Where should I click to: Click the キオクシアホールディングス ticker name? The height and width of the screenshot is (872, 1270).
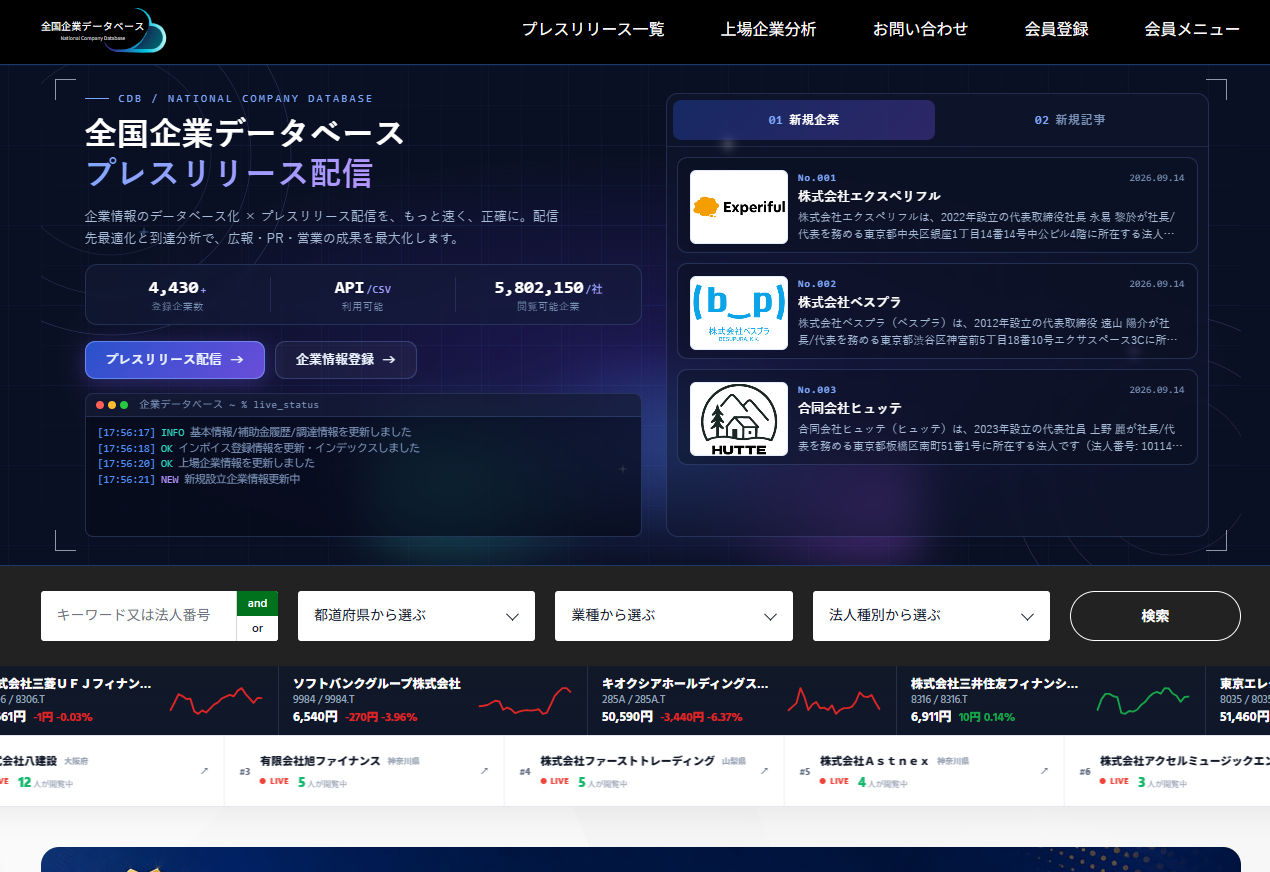pyautogui.click(x=685, y=684)
